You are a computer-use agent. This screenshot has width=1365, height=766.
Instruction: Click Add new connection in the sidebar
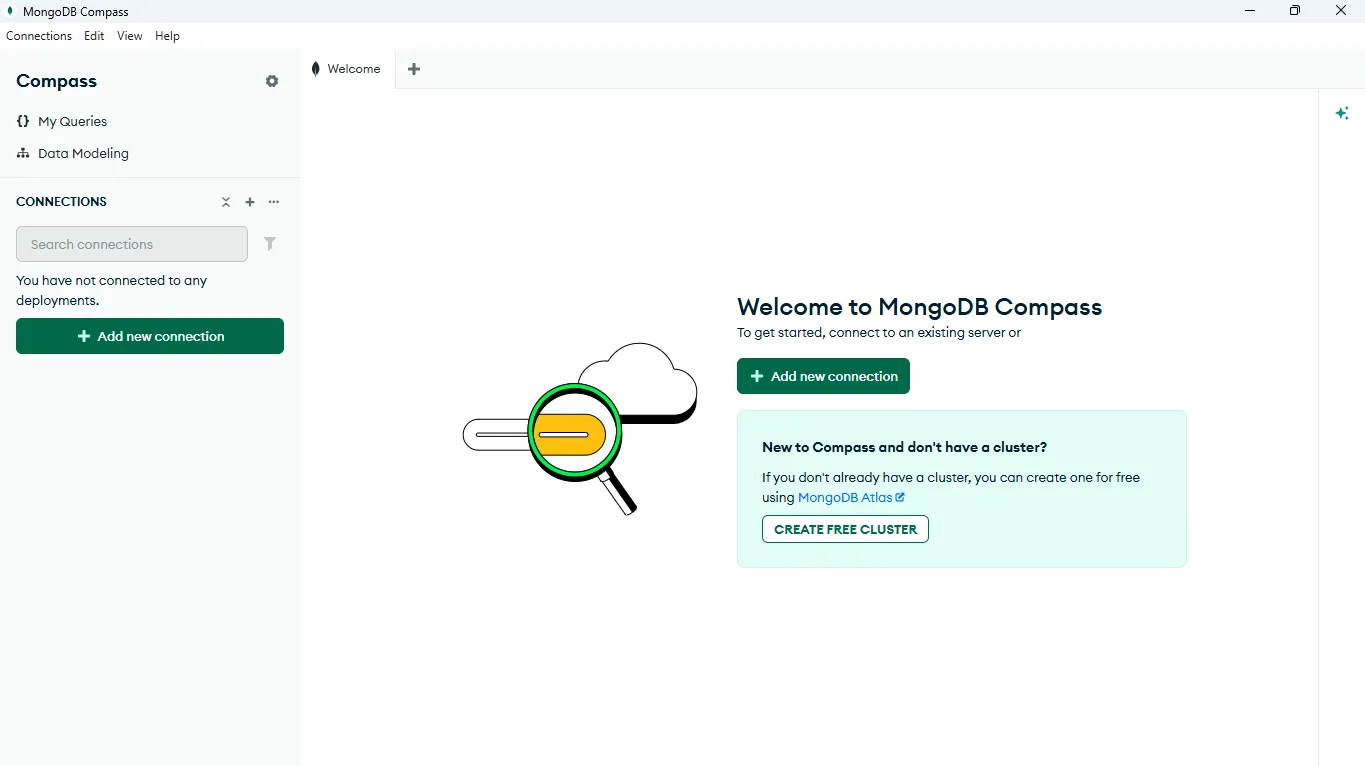[149, 336]
